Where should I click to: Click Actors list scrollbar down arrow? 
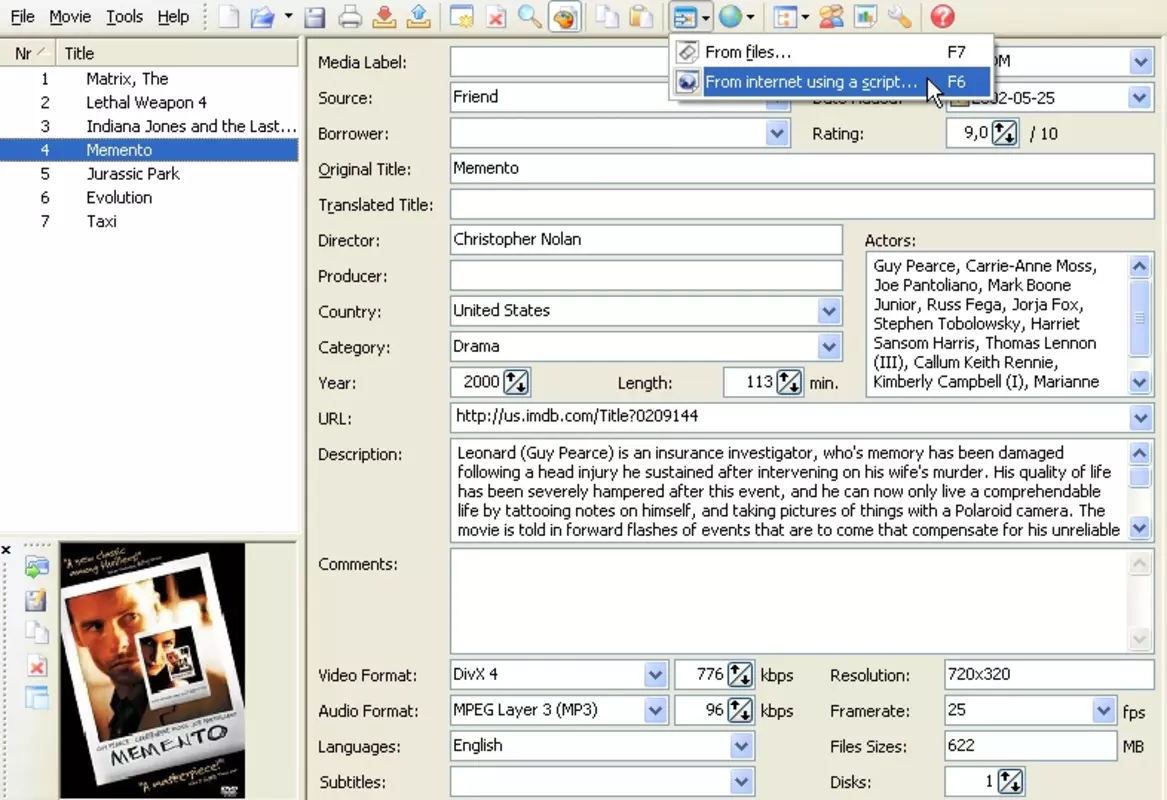(x=1140, y=383)
